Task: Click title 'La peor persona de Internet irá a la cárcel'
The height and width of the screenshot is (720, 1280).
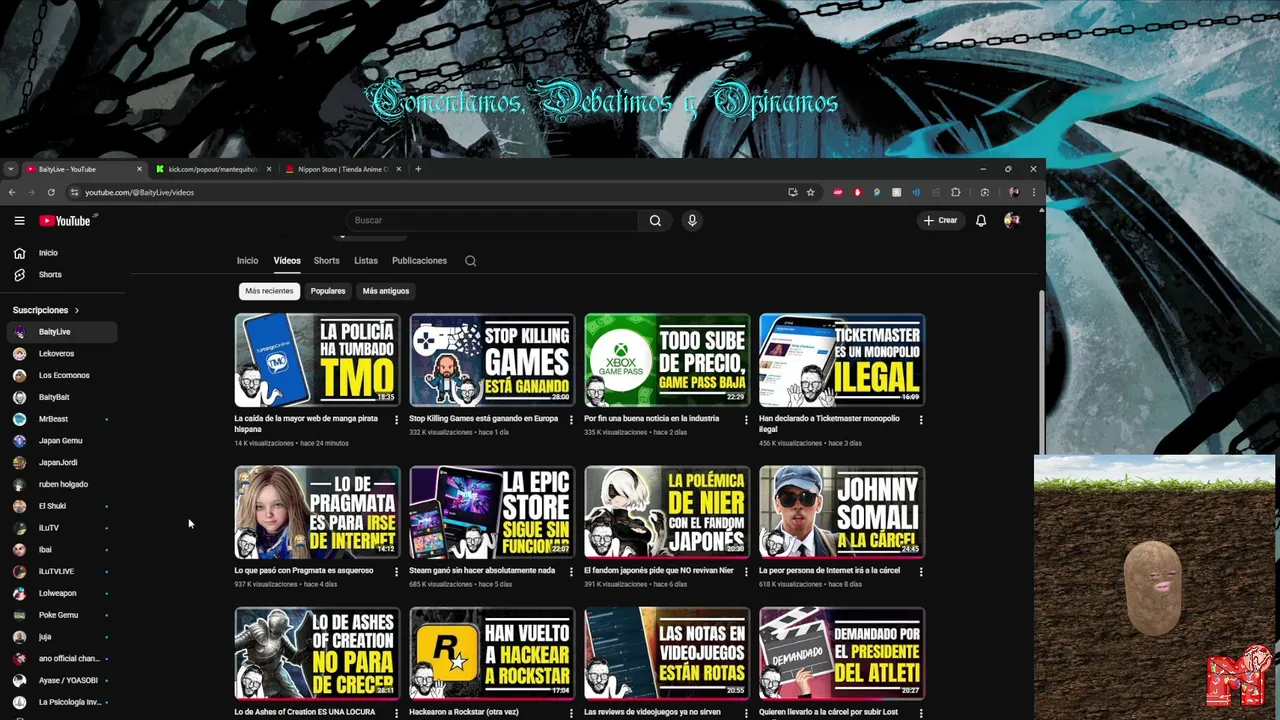Action: tap(829, 571)
